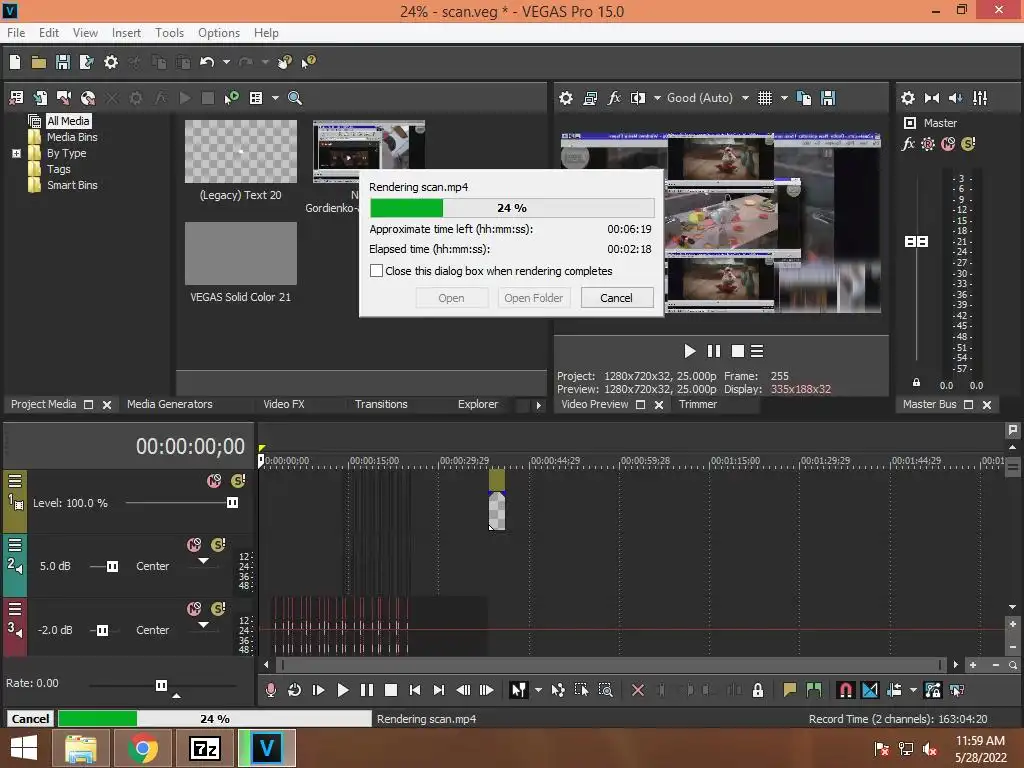Mute audio track 3

[194, 609]
